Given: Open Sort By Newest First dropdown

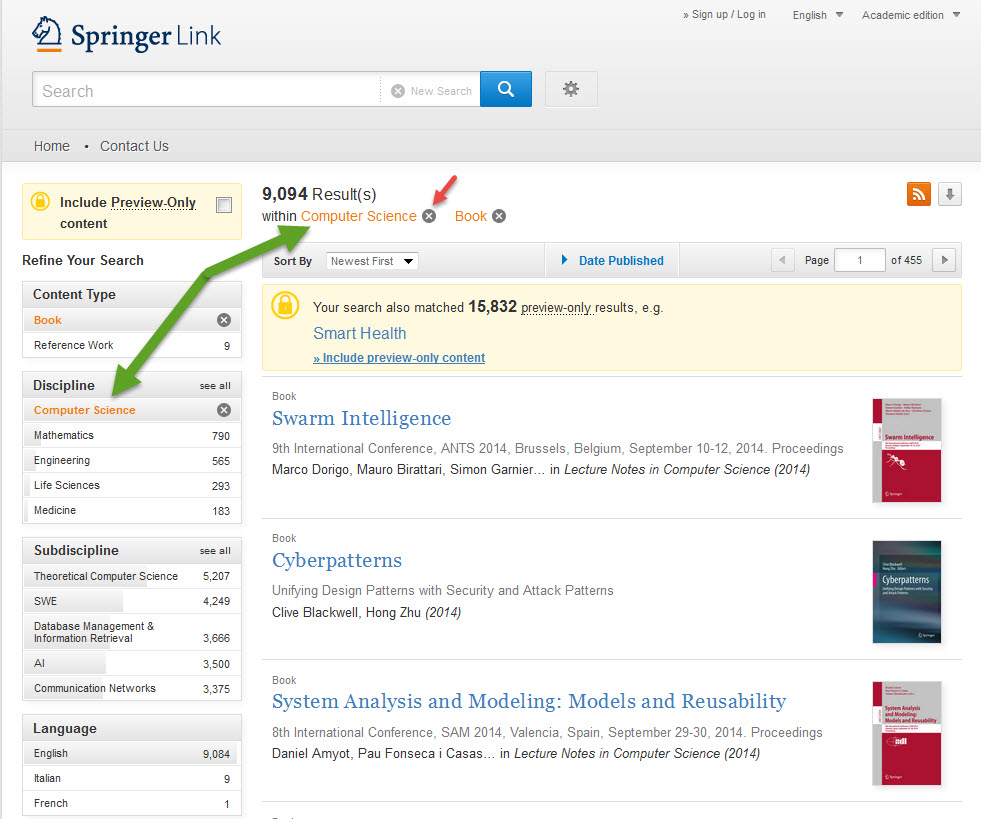Looking at the screenshot, I should click(372, 261).
